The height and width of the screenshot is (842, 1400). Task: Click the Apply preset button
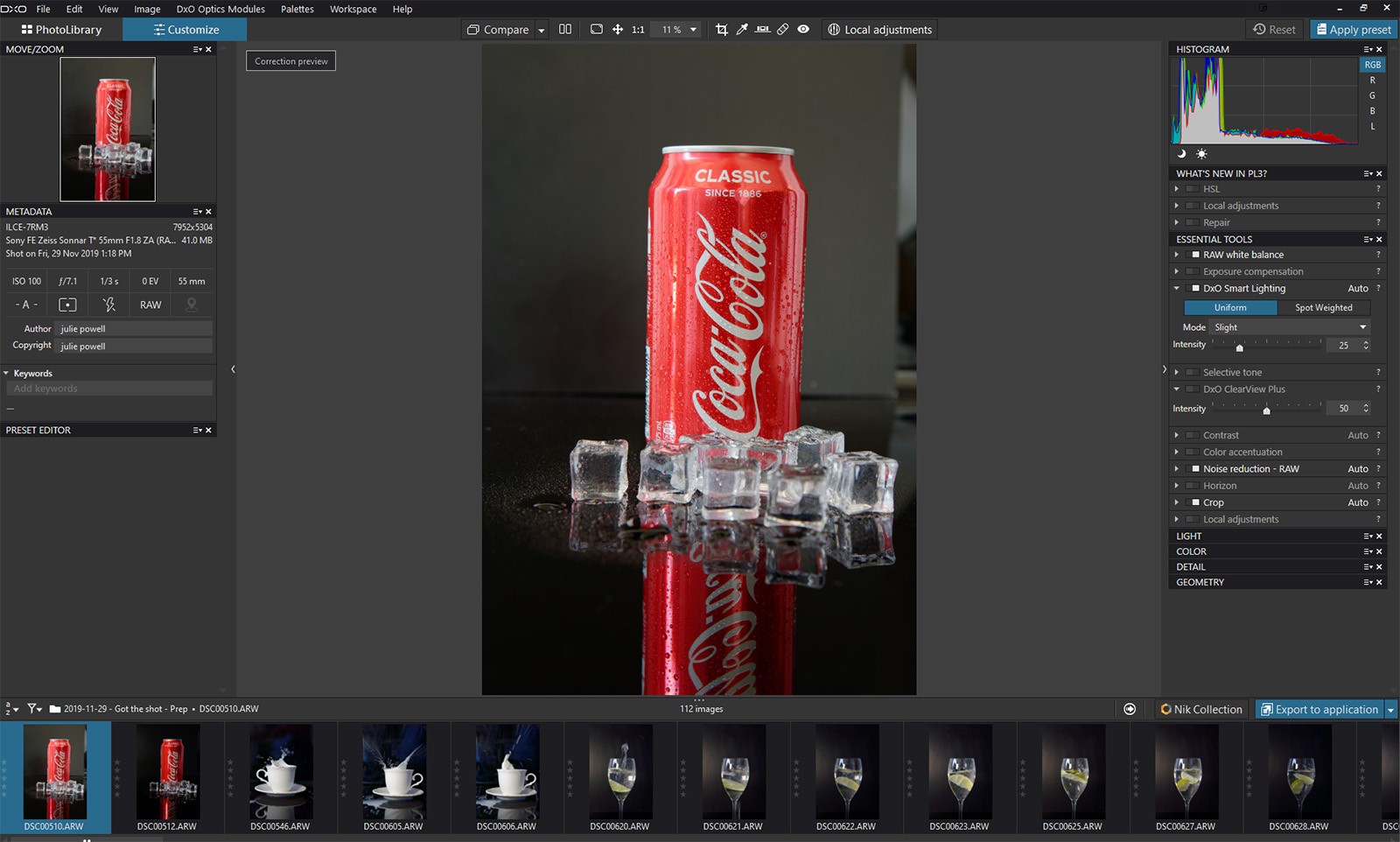click(x=1353, y=30)
